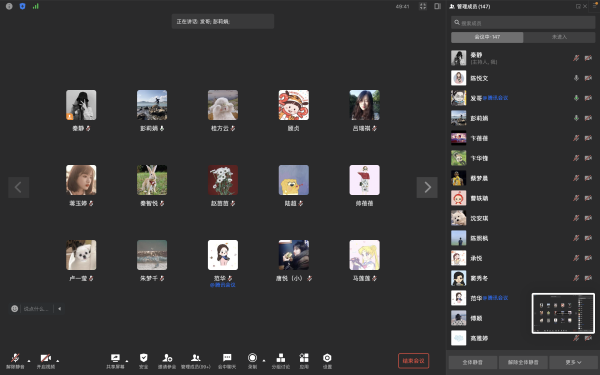Open the invite participants icon
600x375 pixels.
[x=167, y=361]
